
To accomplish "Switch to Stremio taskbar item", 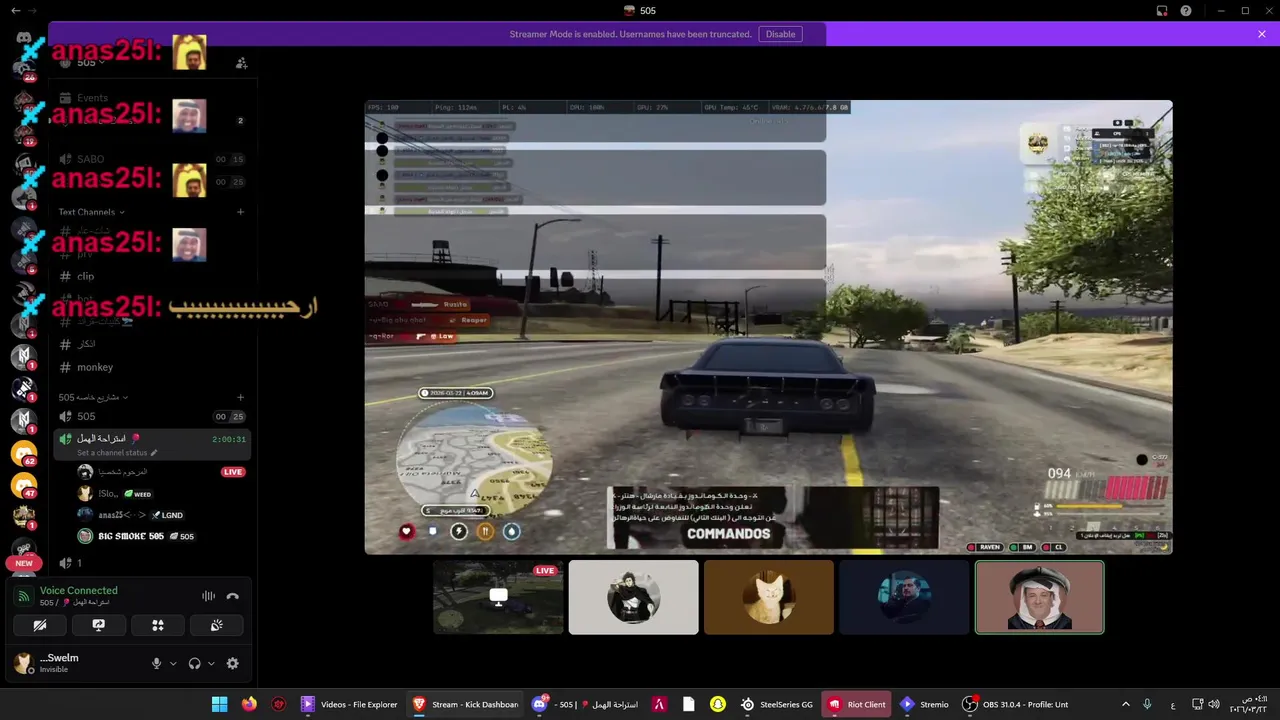I will coord(924,704).
